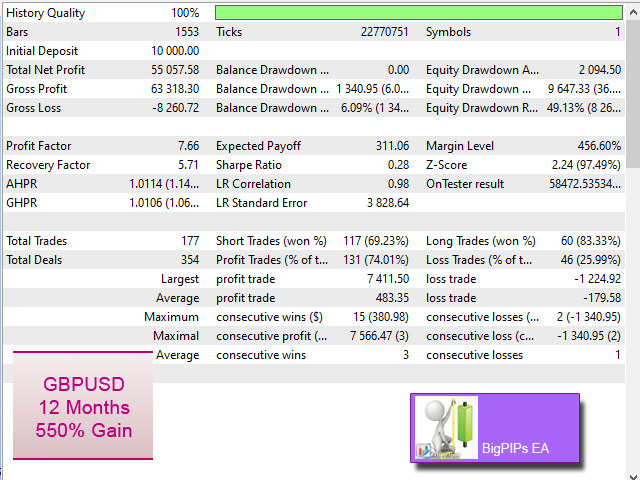Select maximum consecutive losses value 2 (-1 340.95)
Viewport: 640px width, 480px height.
[589, 317]
